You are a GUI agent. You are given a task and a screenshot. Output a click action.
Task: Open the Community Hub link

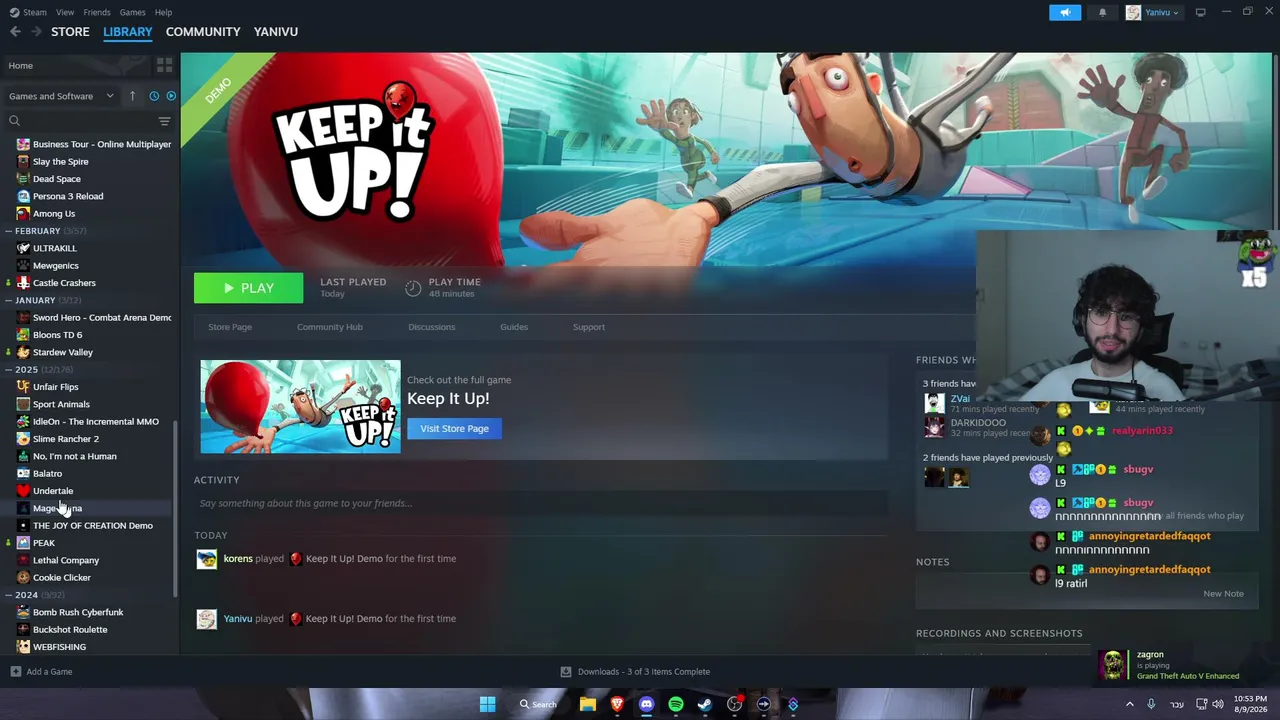(x=330, y=327)
